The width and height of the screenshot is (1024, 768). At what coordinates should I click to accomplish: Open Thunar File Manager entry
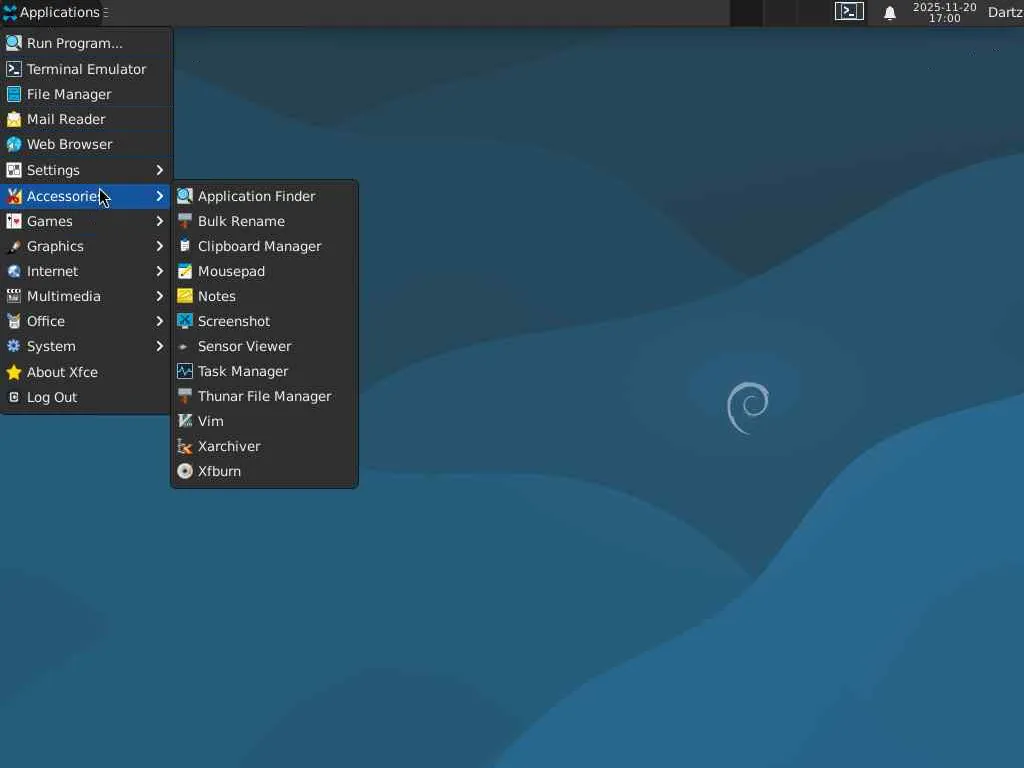pos(264,396)
